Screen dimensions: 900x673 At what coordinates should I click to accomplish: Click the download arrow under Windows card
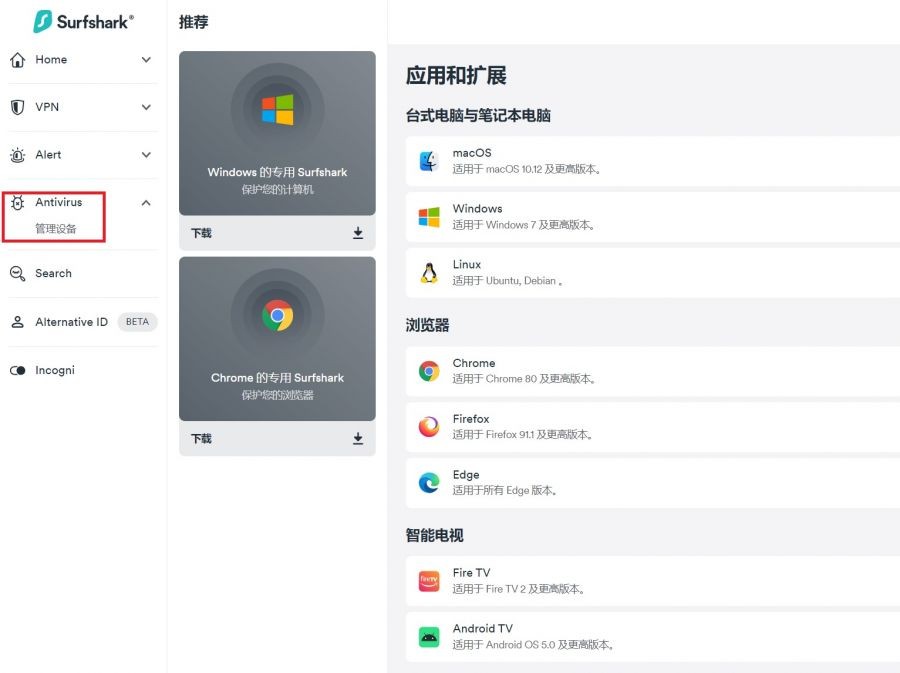[x=358, y=233]
